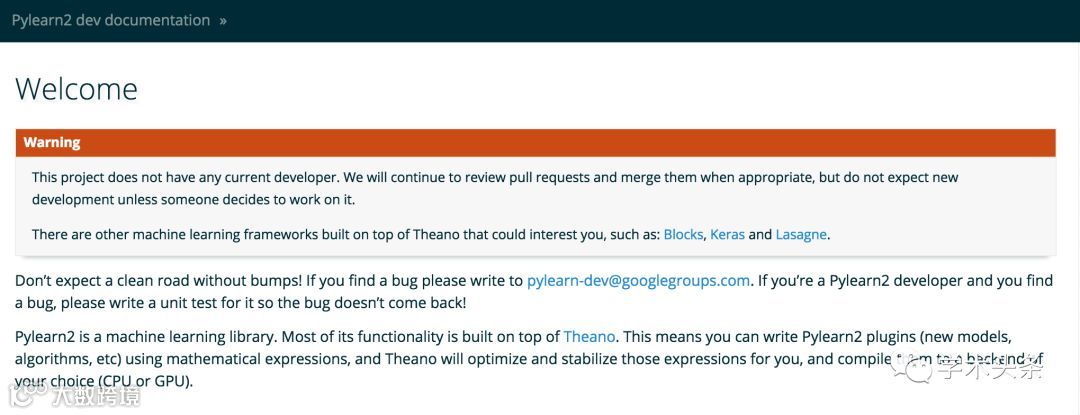Image resolution: width=1080 pixels, height=415 pixels.
Task: Click the Welcome page heading
Action: pos(76,89)
